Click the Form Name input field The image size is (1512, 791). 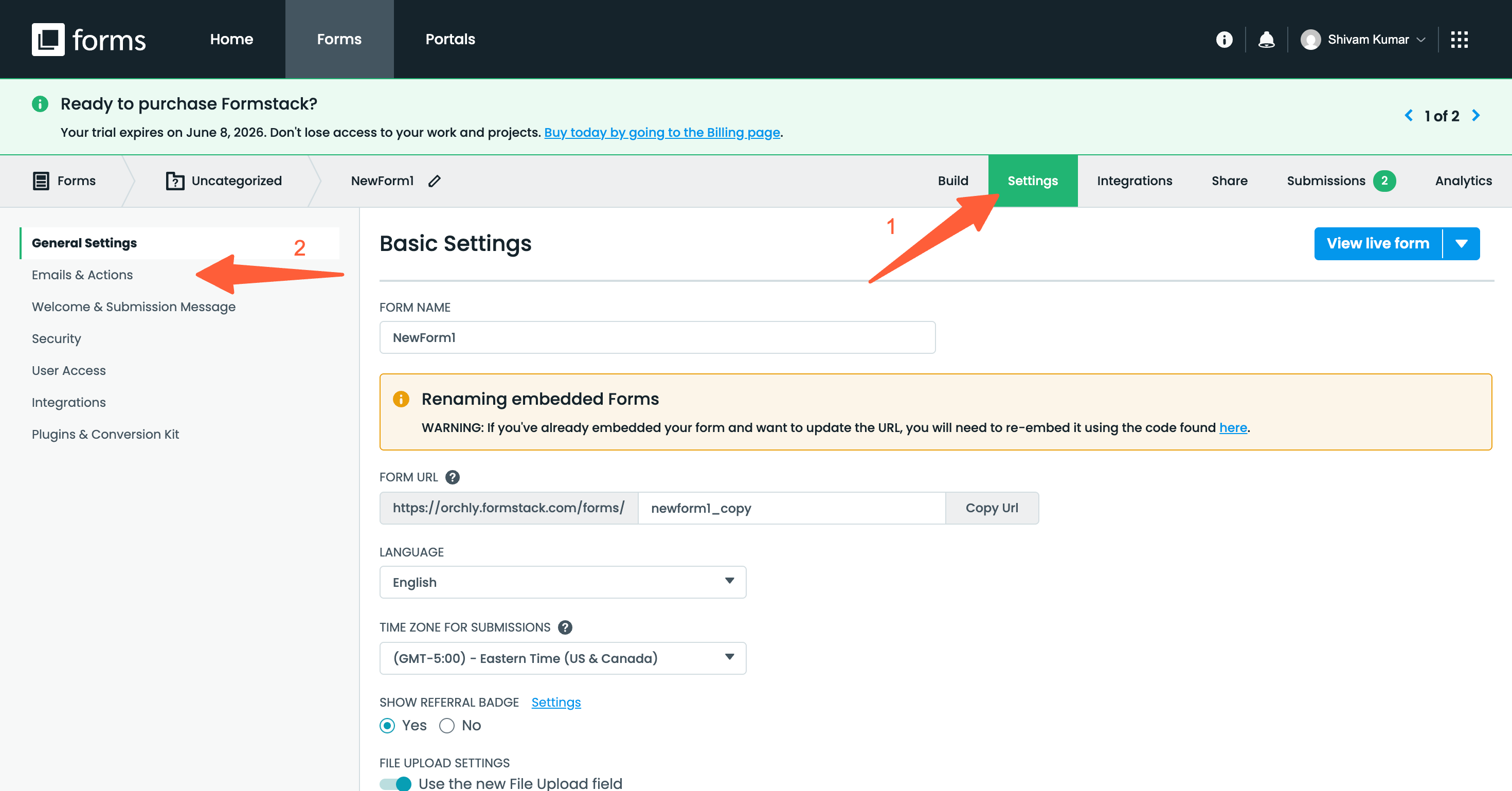(657, 337)
